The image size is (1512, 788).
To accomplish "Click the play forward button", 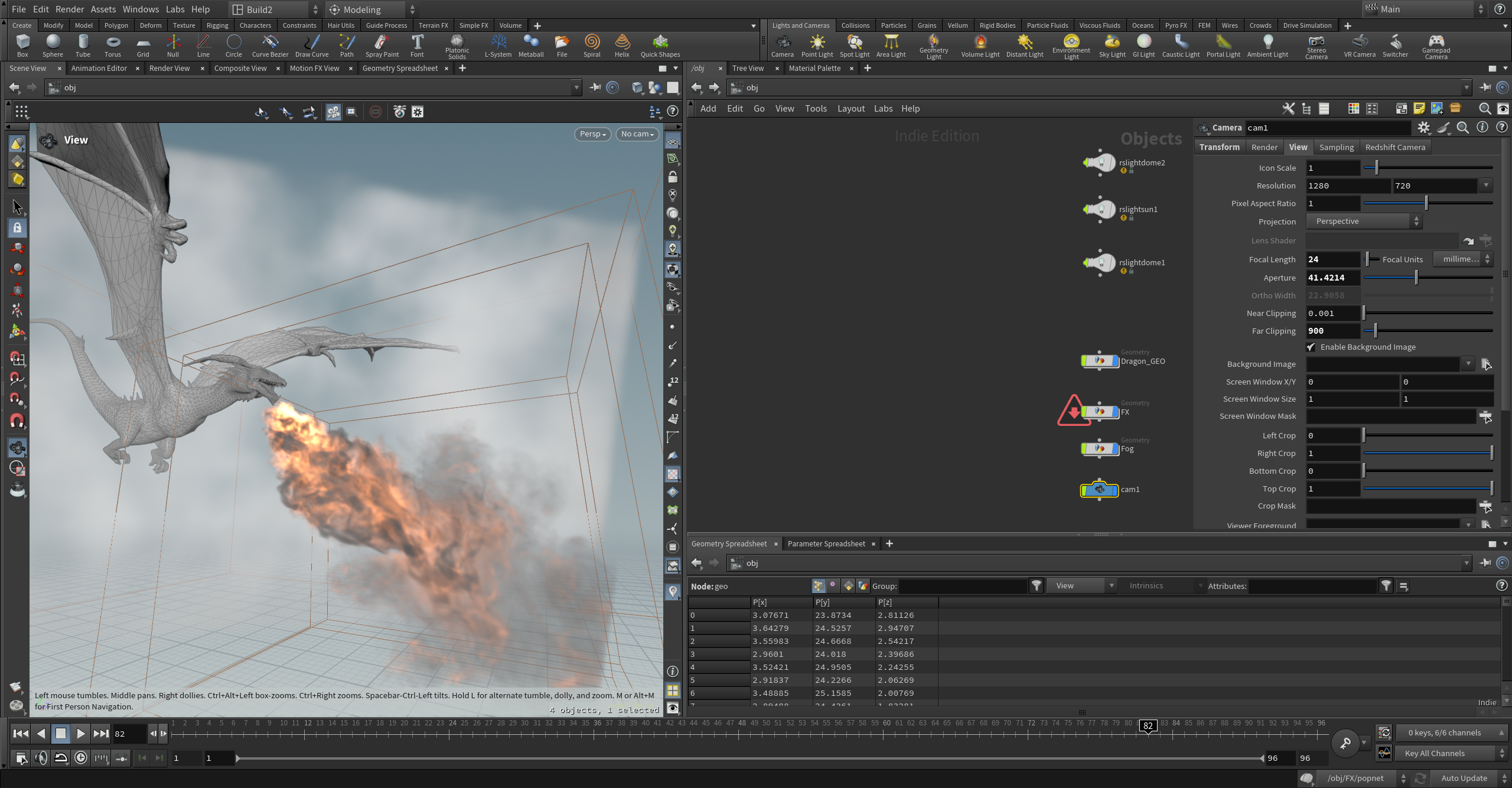I will pos(81,734).
